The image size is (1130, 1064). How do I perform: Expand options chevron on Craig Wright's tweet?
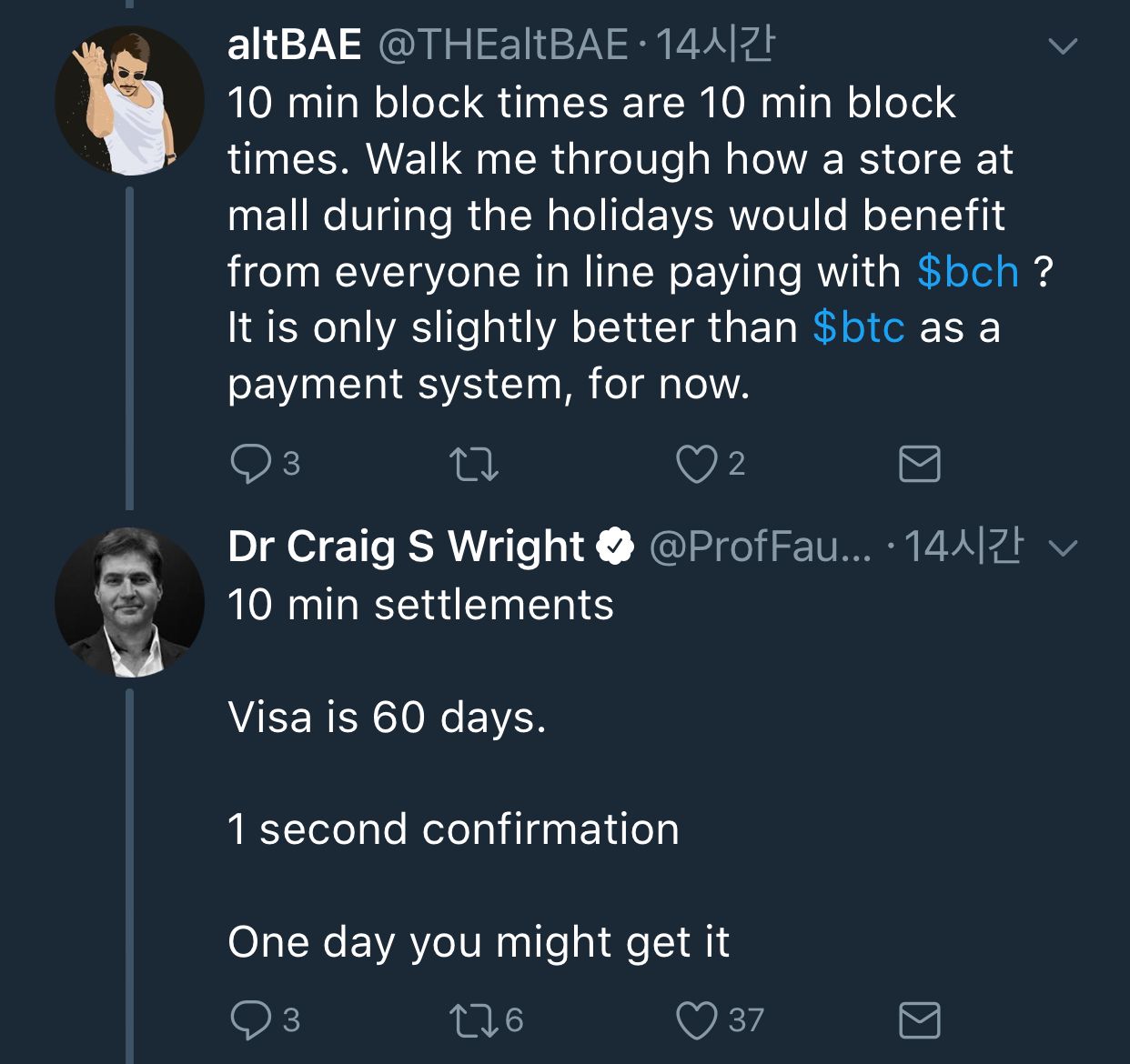coord(1063,547)
